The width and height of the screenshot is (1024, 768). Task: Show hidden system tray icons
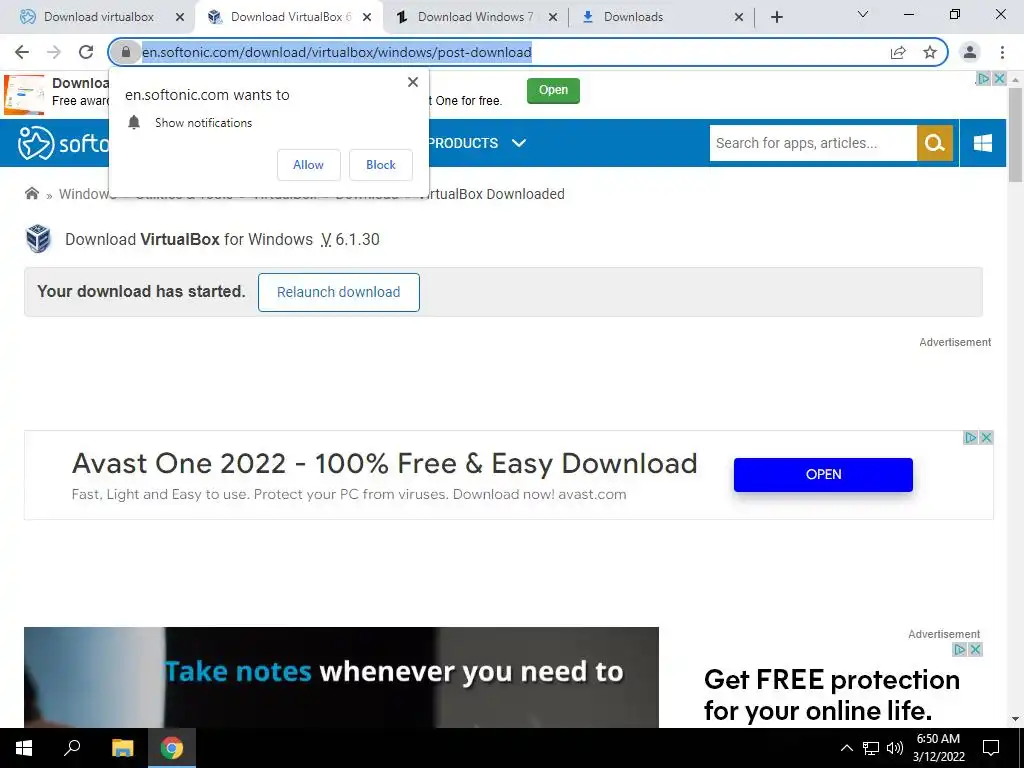(x=846, y=748)
